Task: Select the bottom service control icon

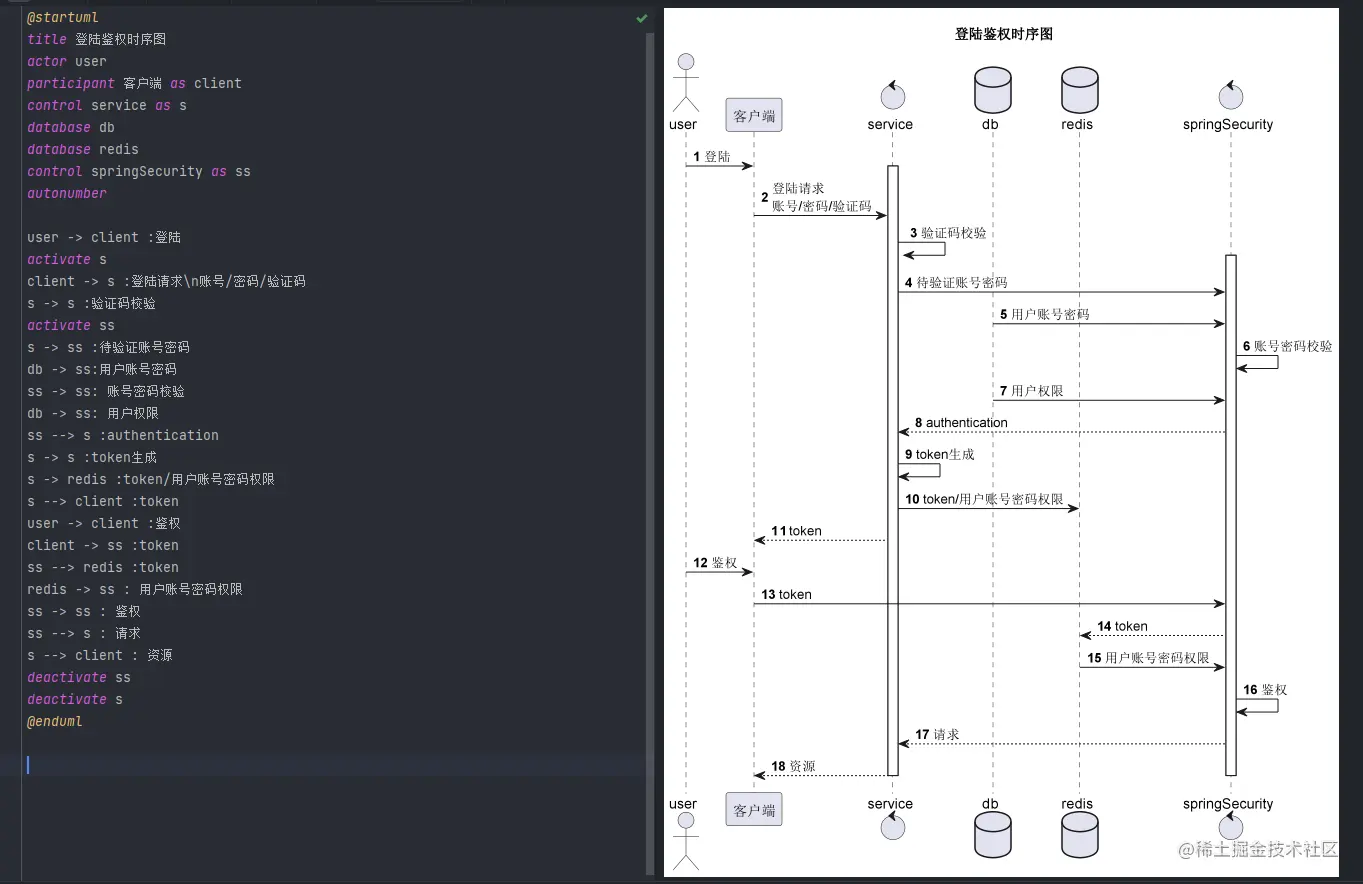Action: click(x=892, y=826)
